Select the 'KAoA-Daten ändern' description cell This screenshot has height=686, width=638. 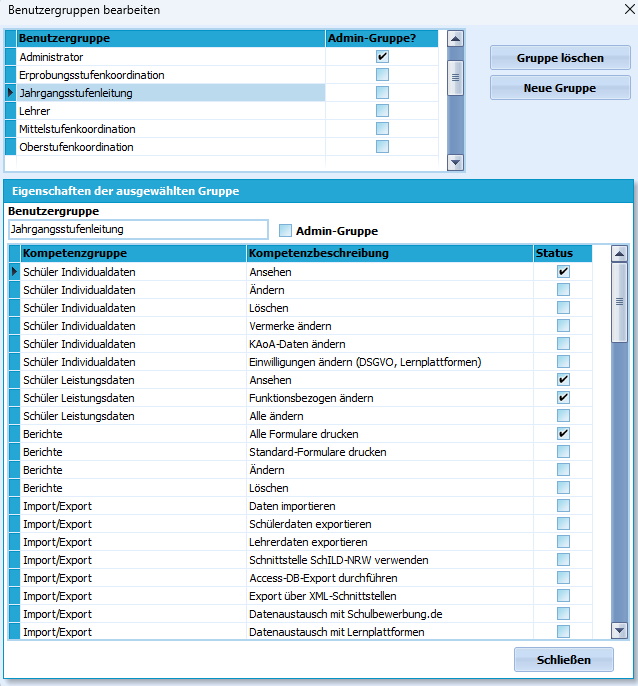pos(390,344)
